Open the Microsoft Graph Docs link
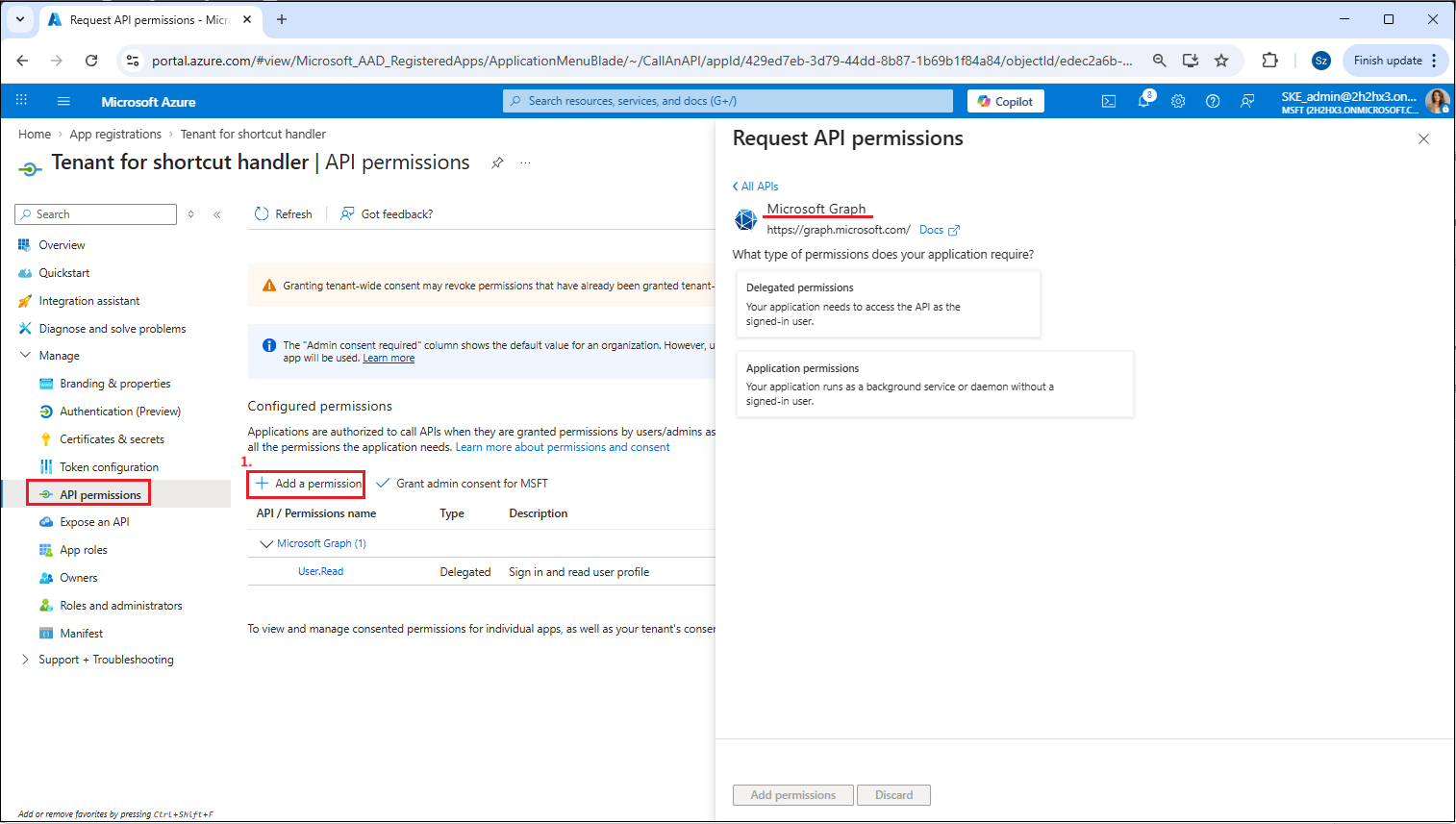Viewport: 1456px width, 824px height. point(940,231)
